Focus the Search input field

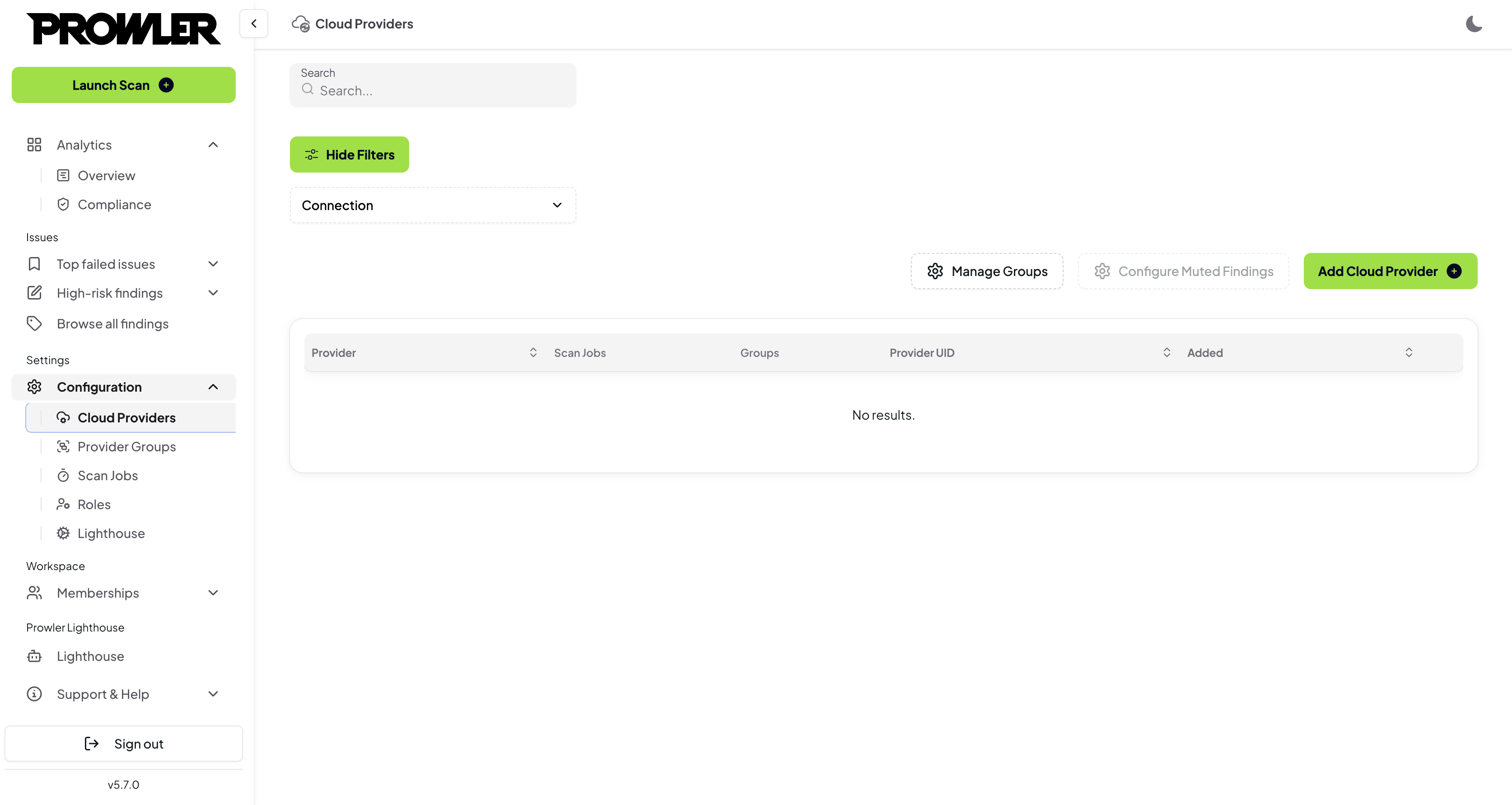click(x=440, y=91)
